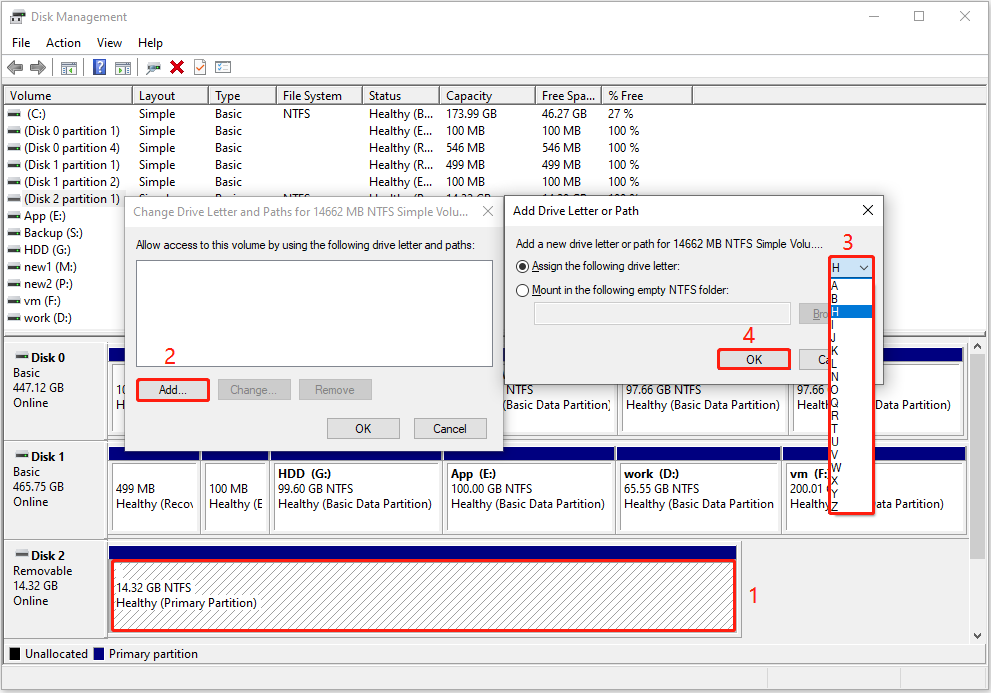Toggle the Show/Hide Console Tree icon
991x693 pixels.
[x=67, y=67]
